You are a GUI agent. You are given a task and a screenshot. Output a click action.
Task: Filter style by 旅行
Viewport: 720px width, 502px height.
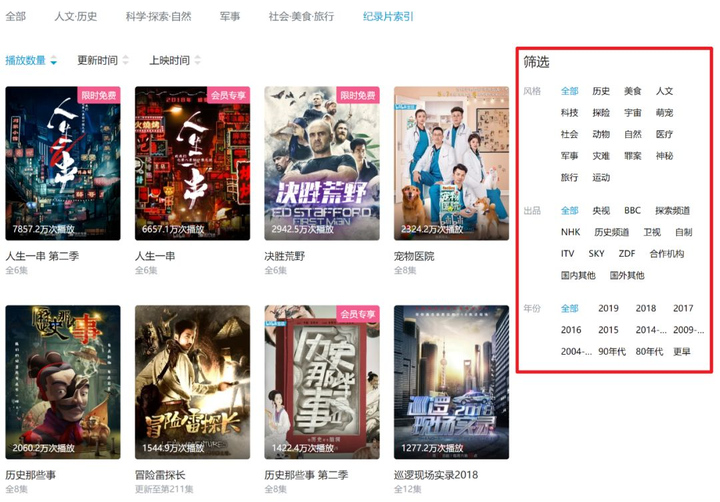pos(569,177)
